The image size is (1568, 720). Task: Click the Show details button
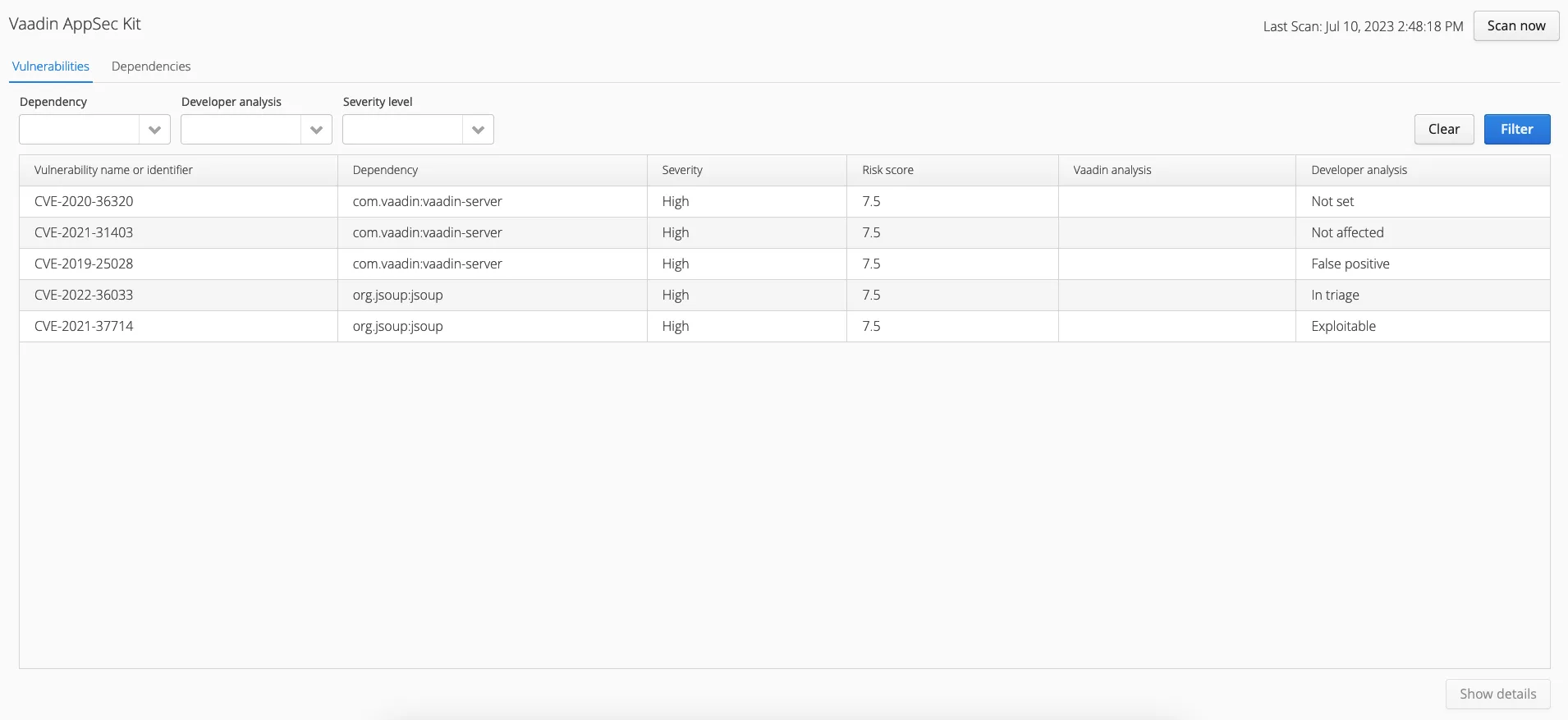(1497, 694)
